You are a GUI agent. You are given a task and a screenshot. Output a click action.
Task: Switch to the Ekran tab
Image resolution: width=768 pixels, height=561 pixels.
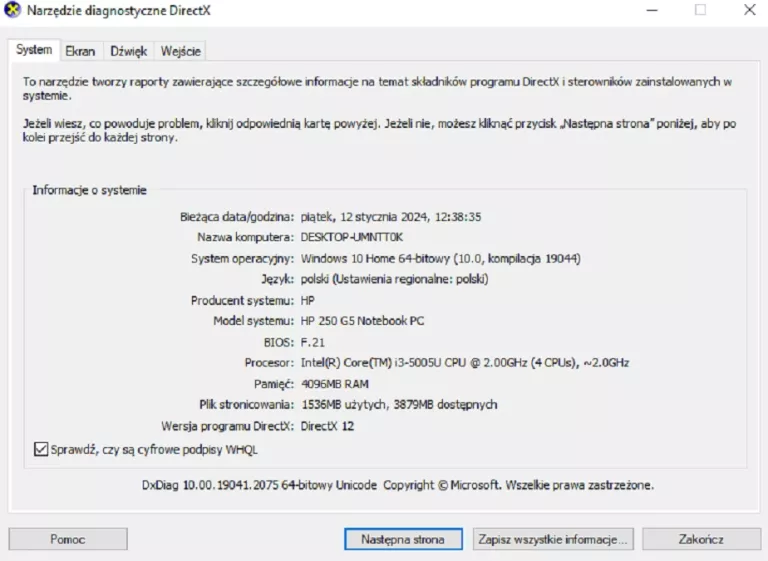pyautogui.click(x=80, y=51)
